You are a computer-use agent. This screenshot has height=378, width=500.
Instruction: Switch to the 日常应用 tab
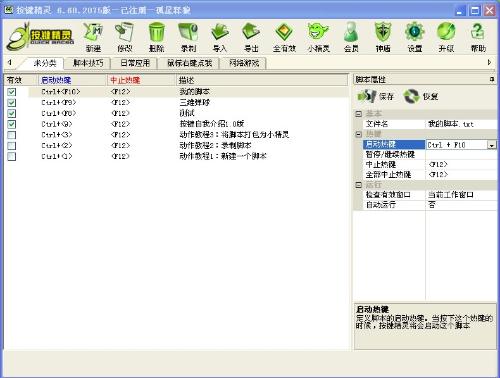(x=134, y=63)
